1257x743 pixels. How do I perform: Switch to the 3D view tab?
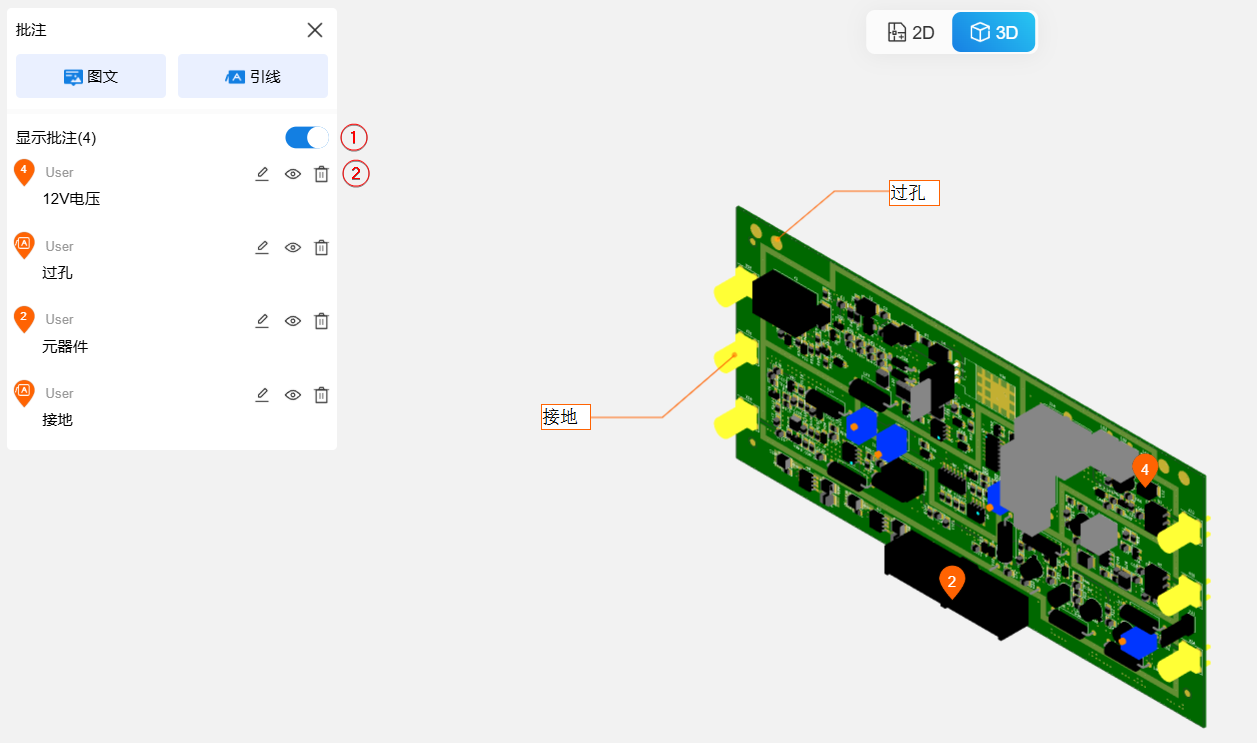tap(993, 32)
